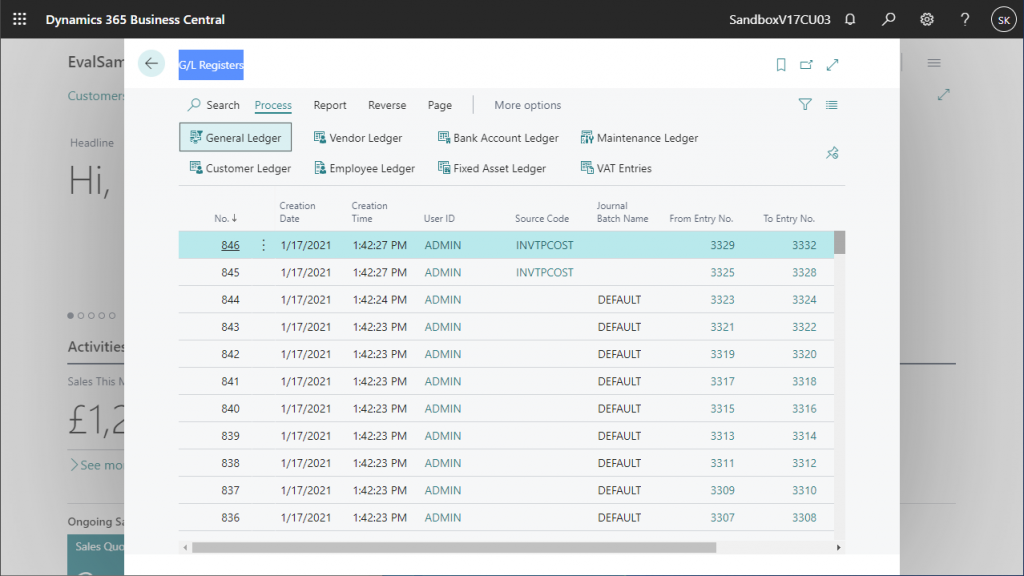Open the SK user account avatar

click(x=1004, y=20)
